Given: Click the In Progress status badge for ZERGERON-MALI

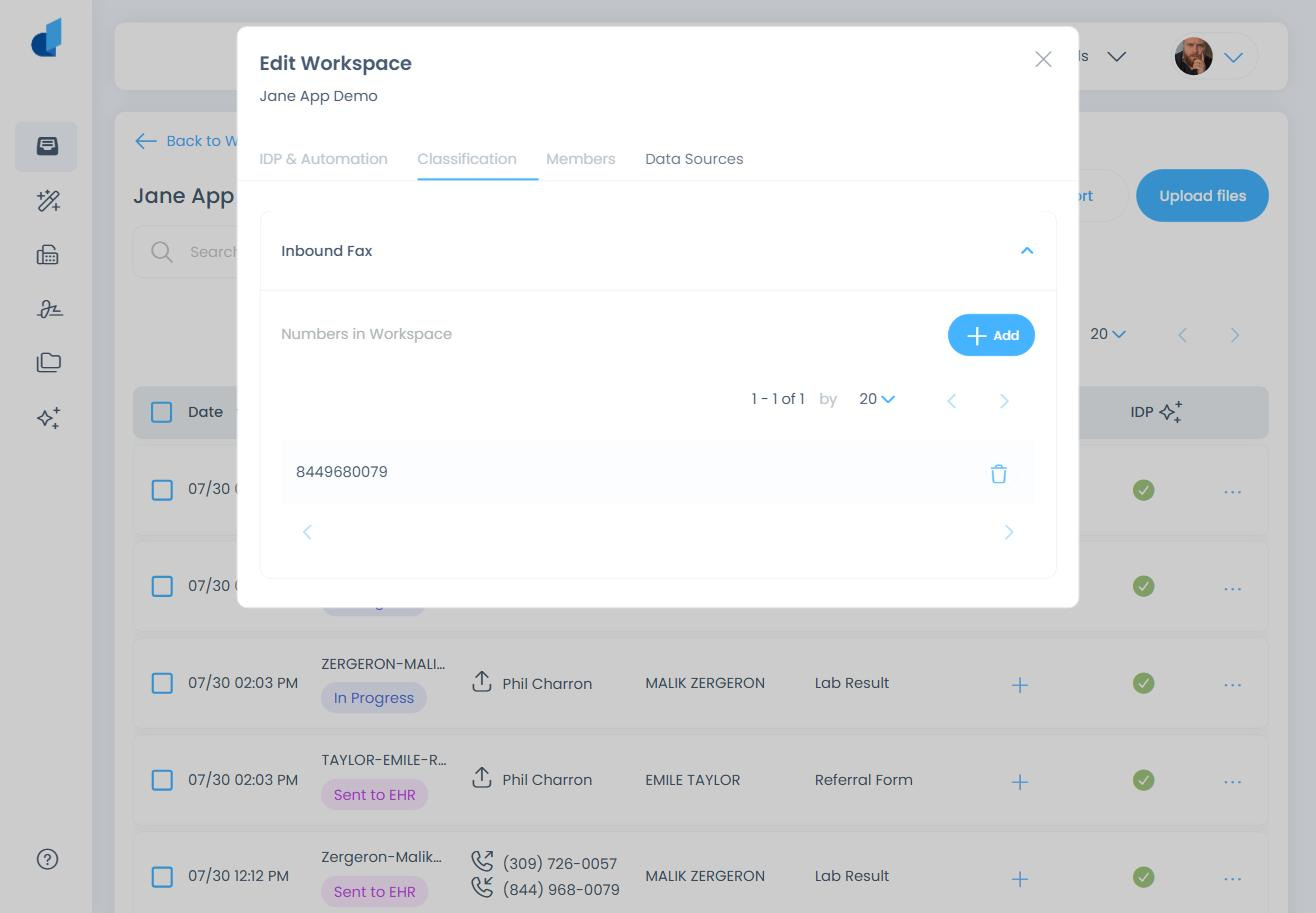Looking at the screenshot, I should pos(374,698).
